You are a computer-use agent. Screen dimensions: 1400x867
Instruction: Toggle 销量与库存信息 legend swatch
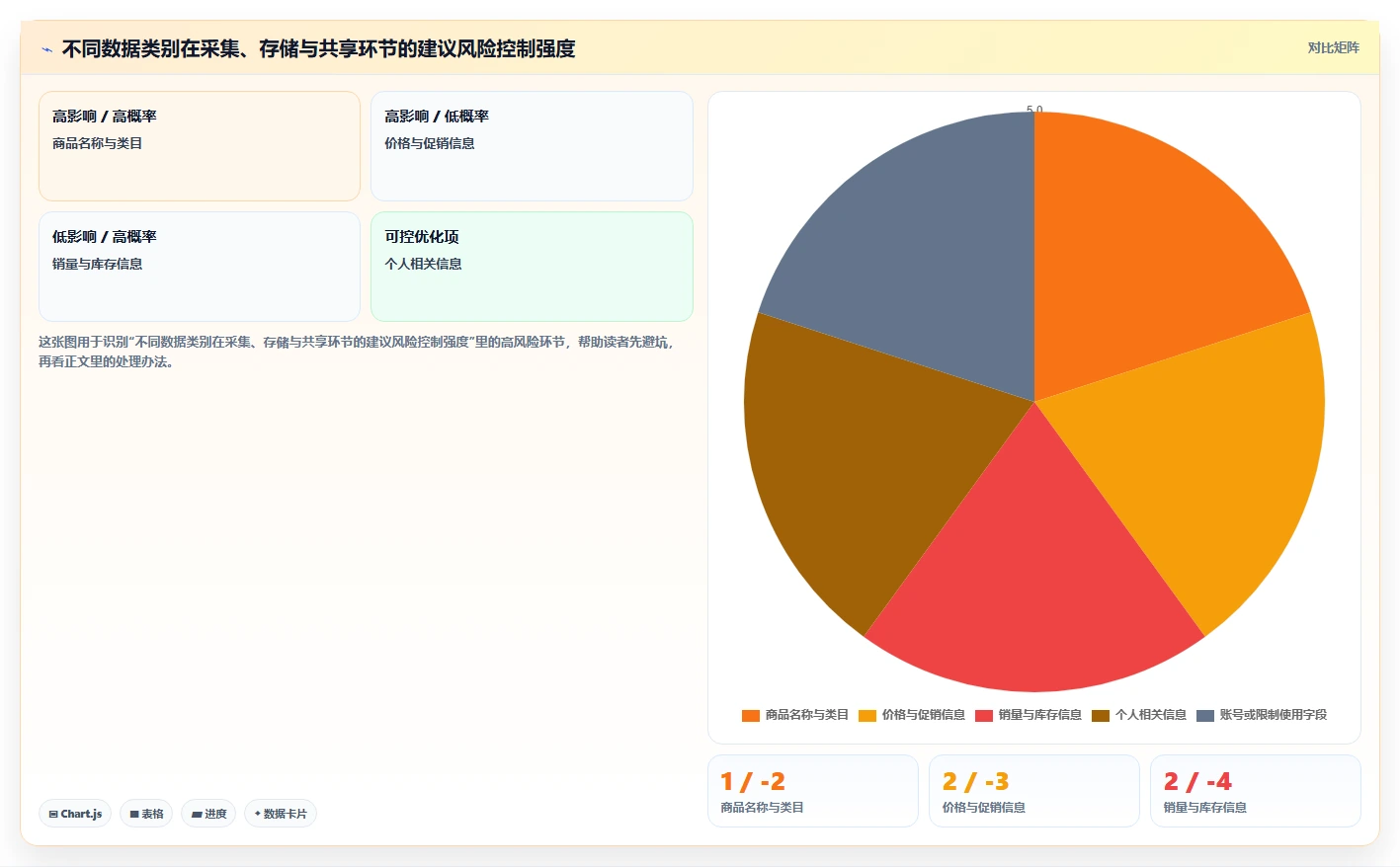click(984, 715)
